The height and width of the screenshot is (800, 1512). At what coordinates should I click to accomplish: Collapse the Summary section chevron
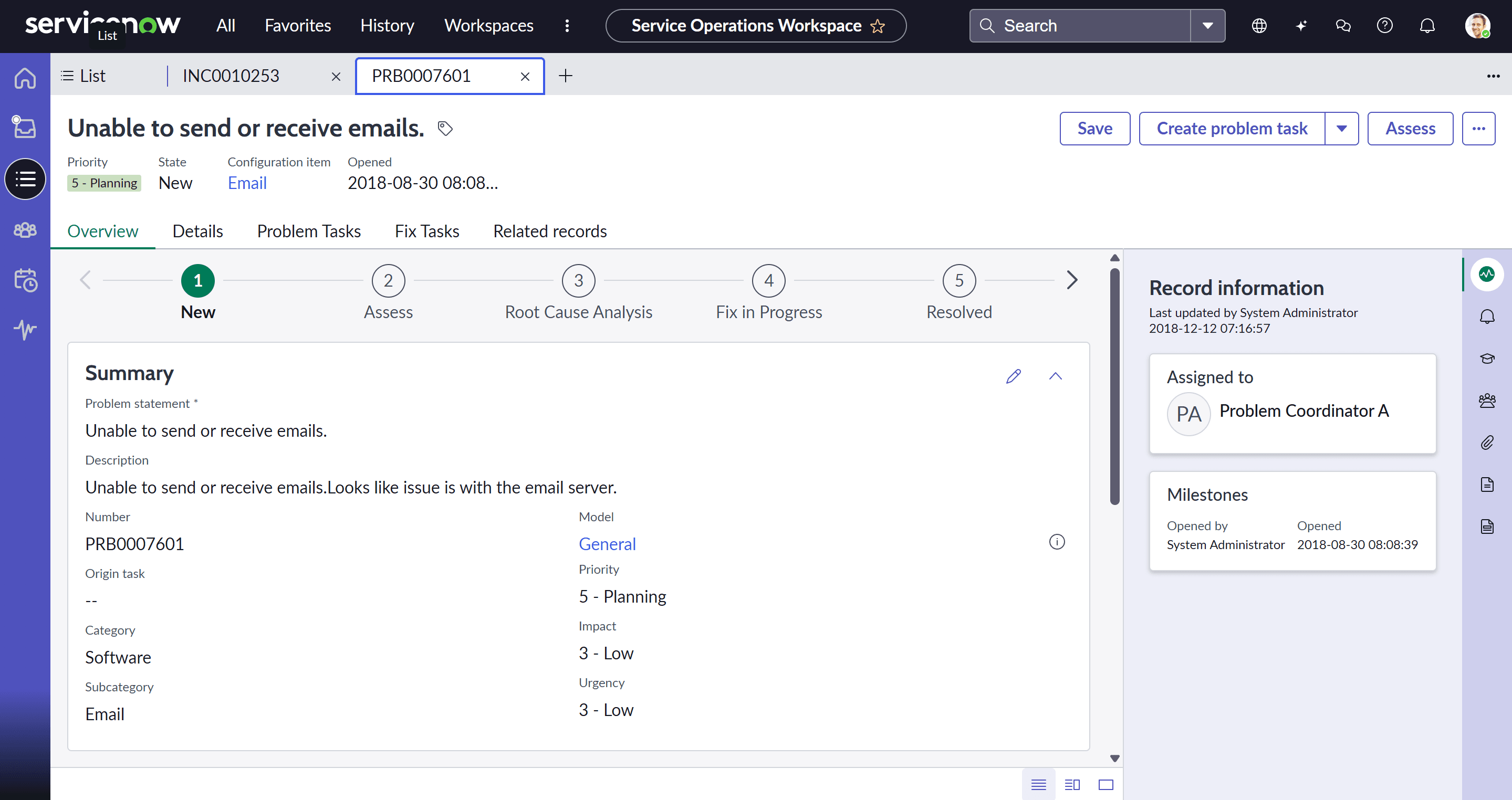1055,376
